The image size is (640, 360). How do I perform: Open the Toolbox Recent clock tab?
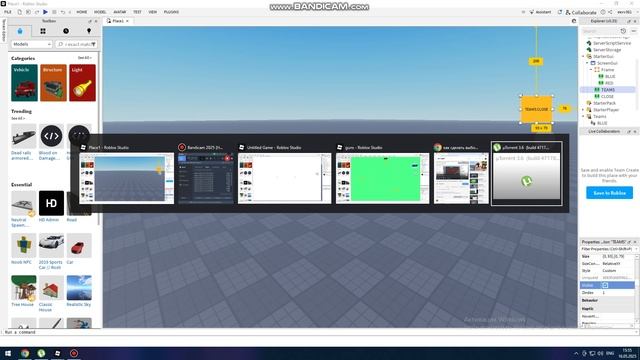[x=66, y=31]
